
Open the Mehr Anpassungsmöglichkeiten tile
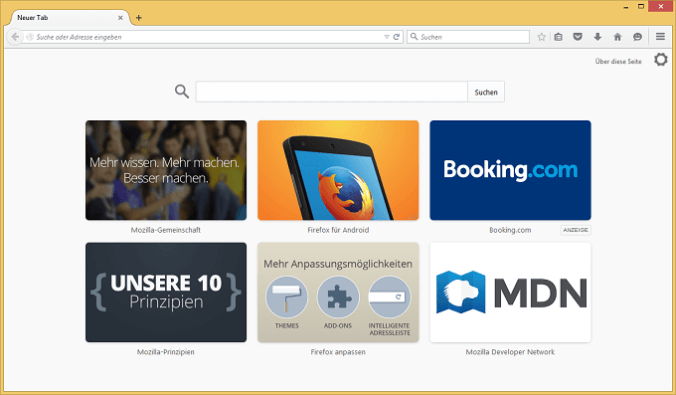tap(338, 292)
